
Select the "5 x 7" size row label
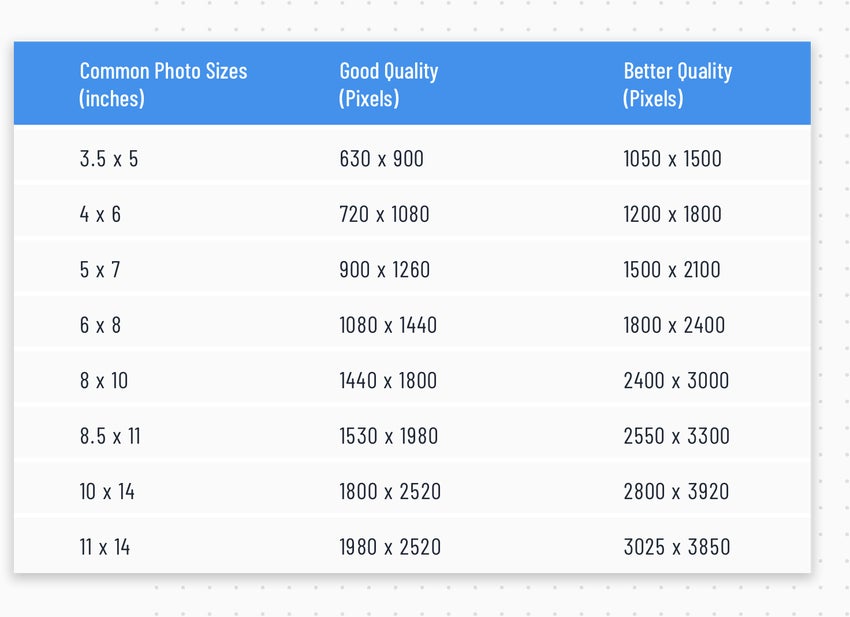tap(100, 269)
